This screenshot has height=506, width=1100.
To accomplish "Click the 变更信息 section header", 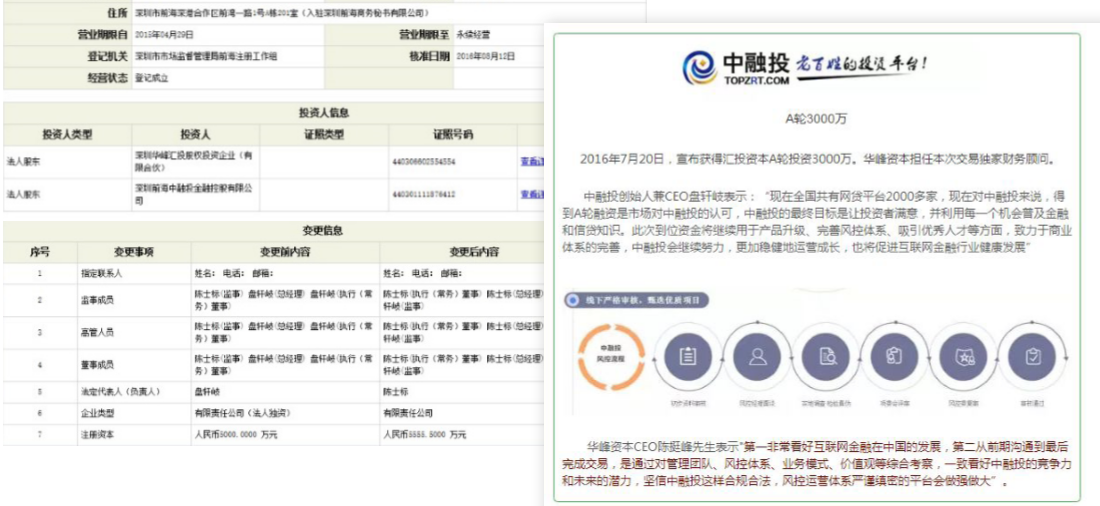I will [x=323, y=231].
